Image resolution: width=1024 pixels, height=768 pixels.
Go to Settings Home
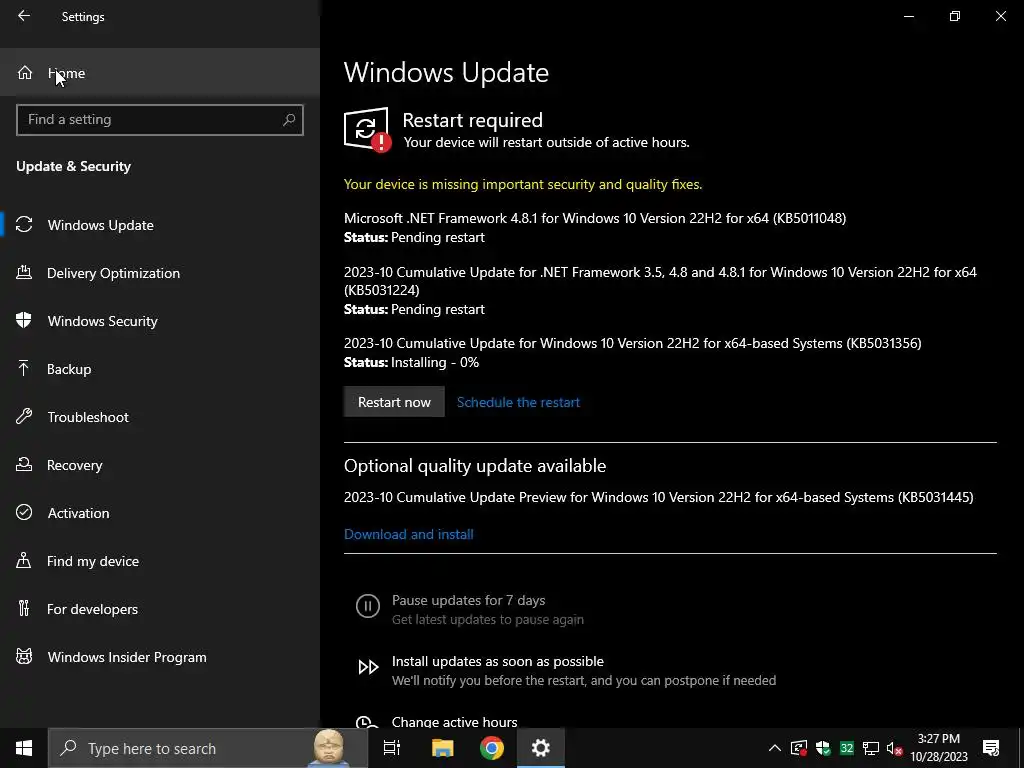coord(160,73)
